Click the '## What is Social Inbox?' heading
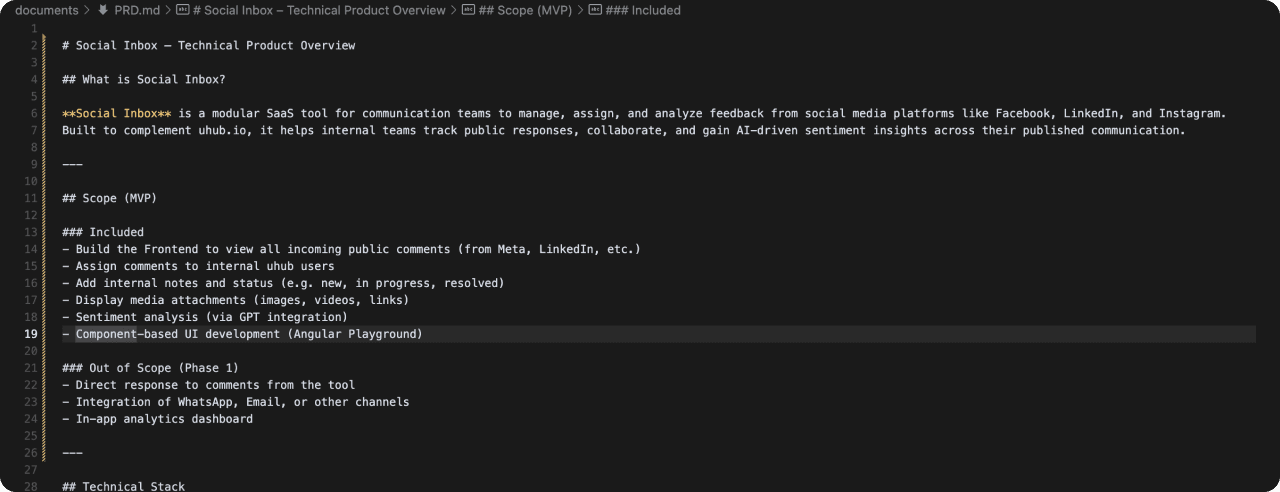 point(143,79)
